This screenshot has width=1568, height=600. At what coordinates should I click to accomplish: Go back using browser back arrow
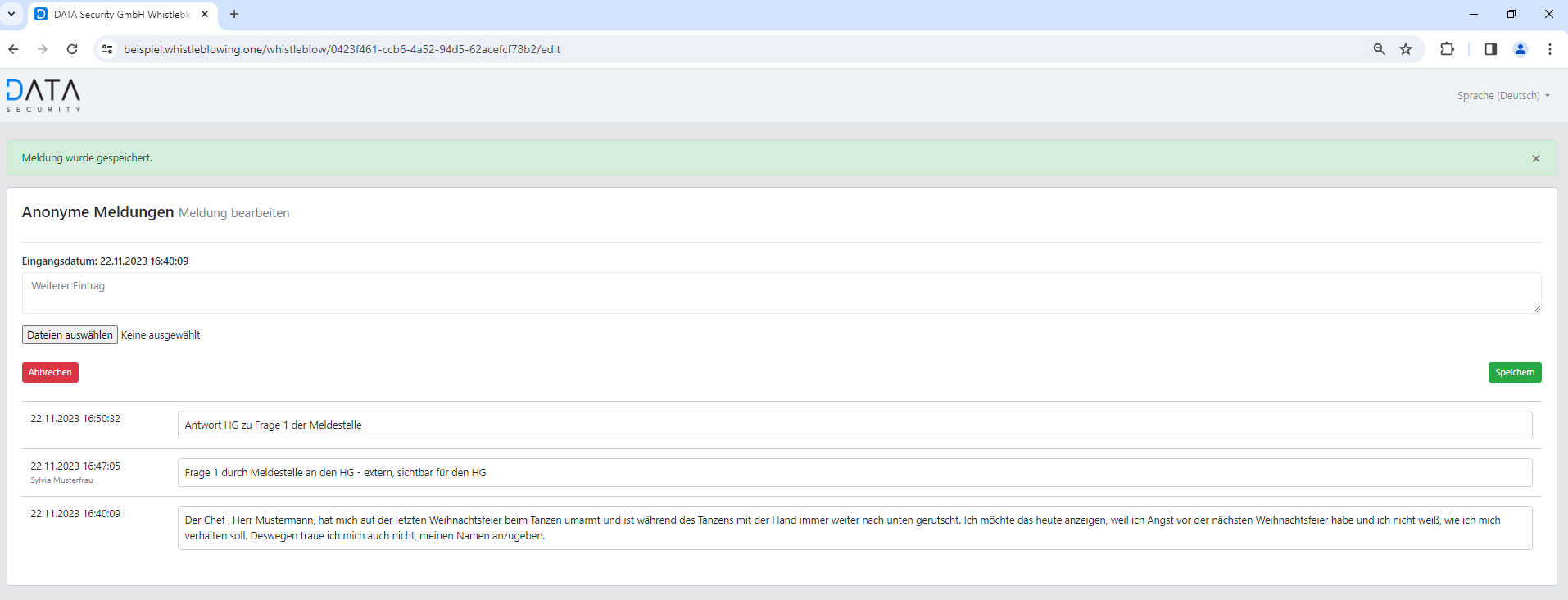(13, 49)
